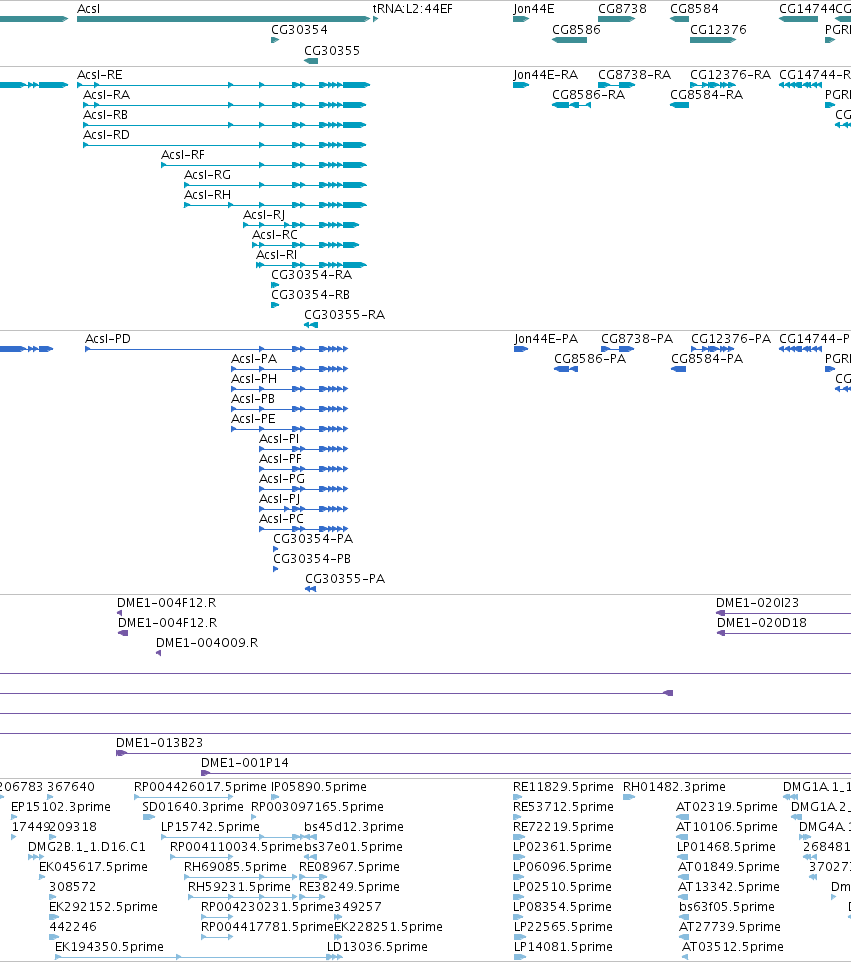Click the DME1-004O09.R clone label

(x=207, y=642)
